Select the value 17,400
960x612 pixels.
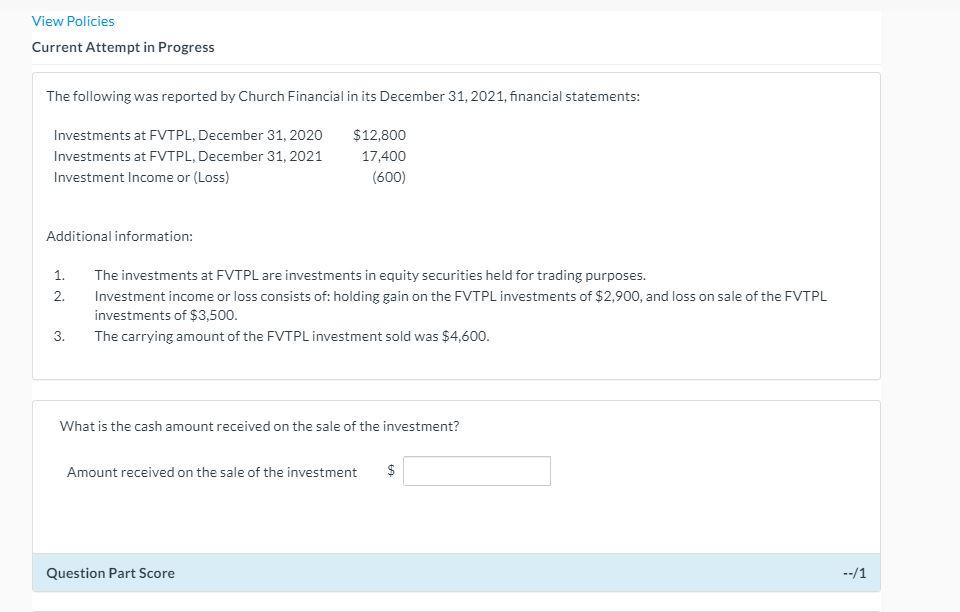click(x=385, y=155)
